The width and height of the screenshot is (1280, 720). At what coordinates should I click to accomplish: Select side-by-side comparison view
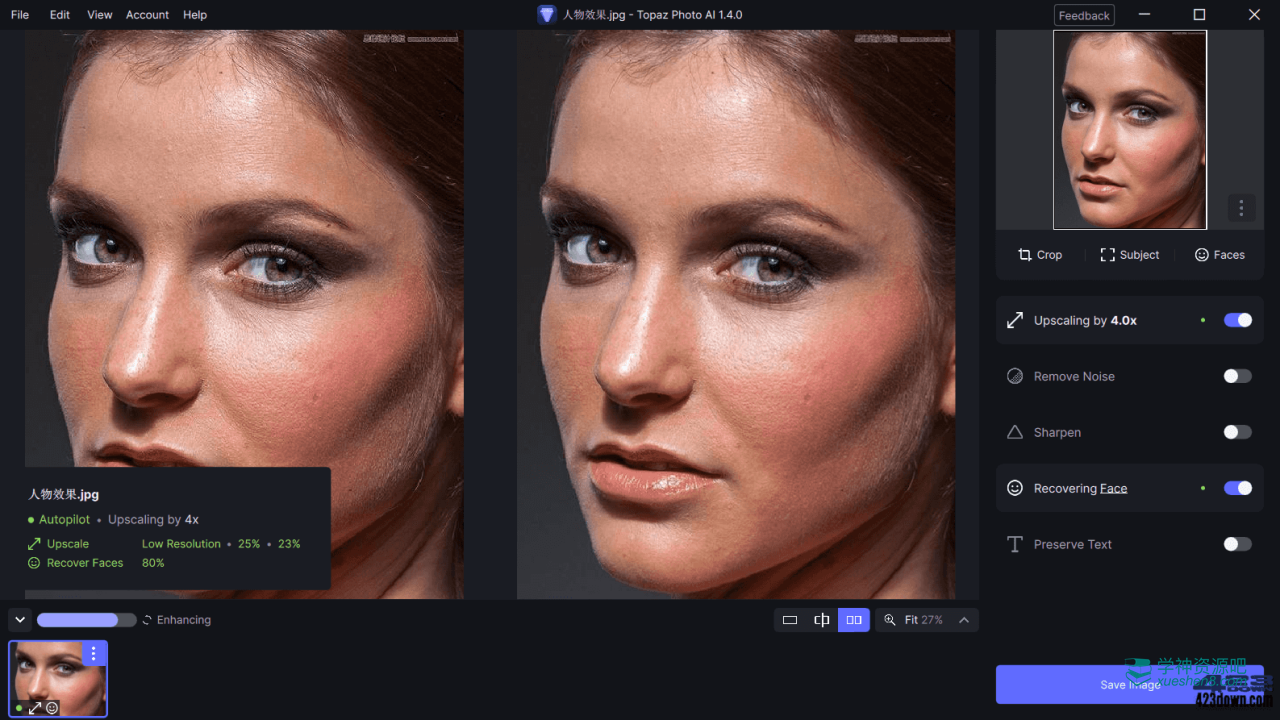[854, 620]
